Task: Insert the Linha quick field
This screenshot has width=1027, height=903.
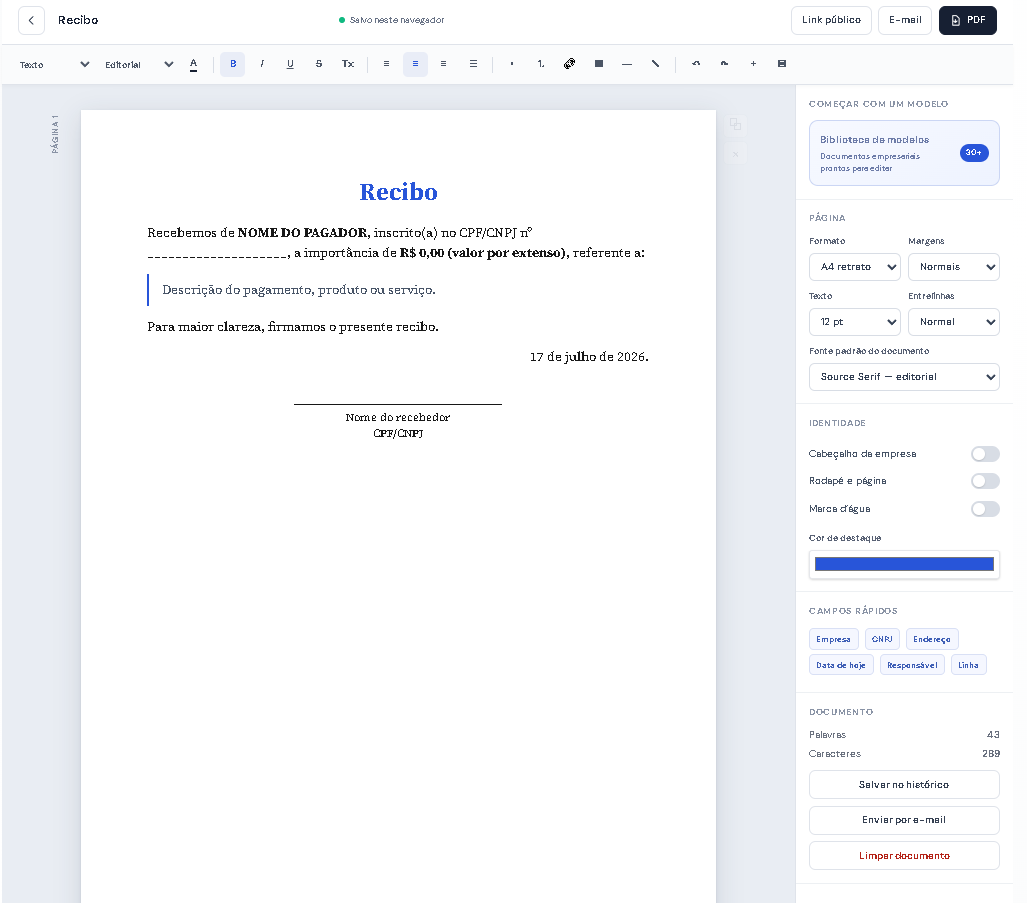Action: pyautogui.click(x=969, y=665)
